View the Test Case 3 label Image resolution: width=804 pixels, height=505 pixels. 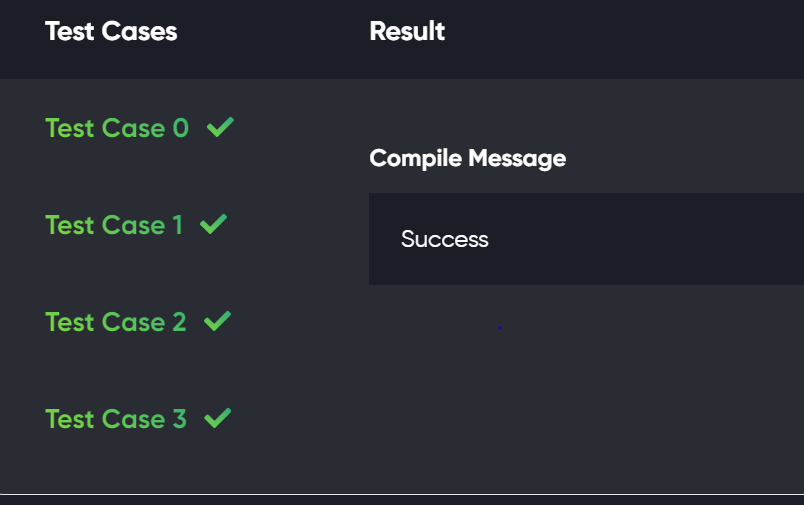click(115, 419)
